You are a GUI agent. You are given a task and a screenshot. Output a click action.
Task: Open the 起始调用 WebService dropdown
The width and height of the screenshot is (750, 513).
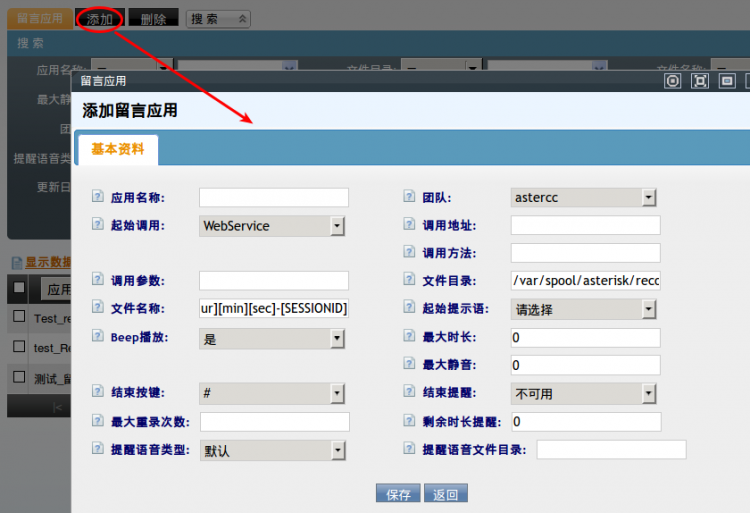click(272, 226)
